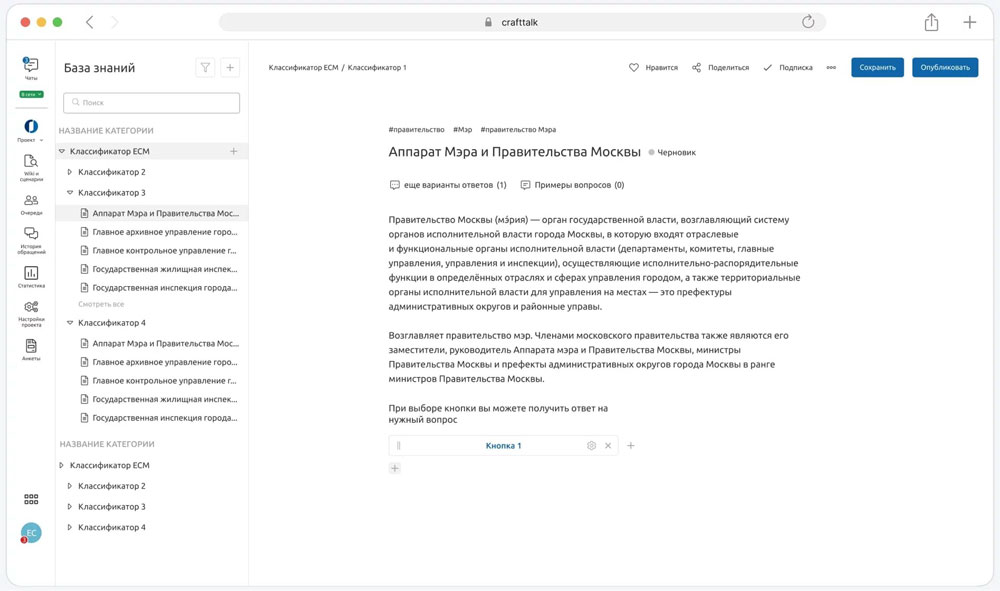
Task: Open Государственная инспекция города under Классификатор 3
Action: (159, 288)
